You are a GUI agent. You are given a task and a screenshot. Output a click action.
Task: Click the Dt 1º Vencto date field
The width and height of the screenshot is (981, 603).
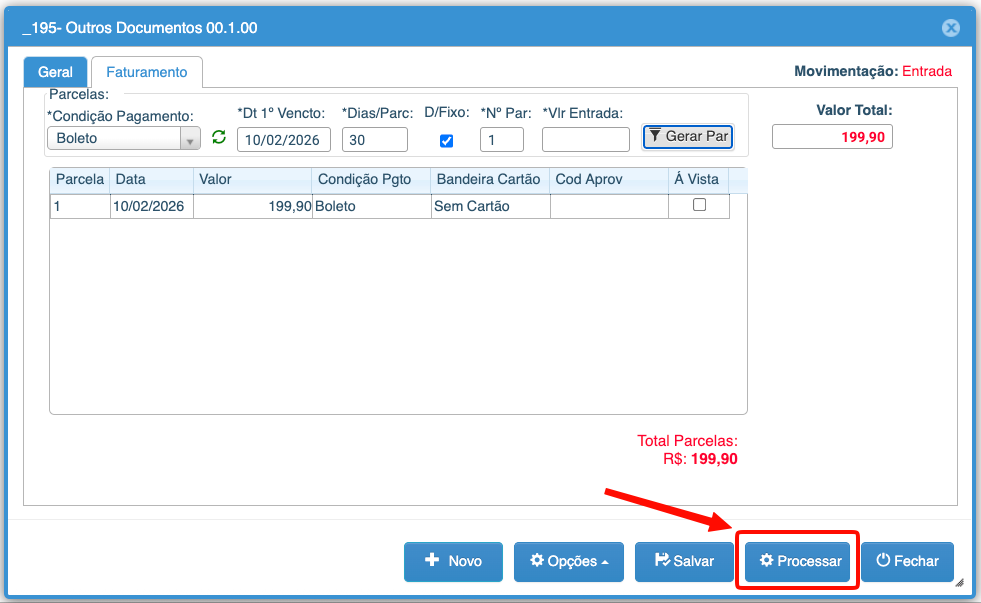tap(283, 139)
